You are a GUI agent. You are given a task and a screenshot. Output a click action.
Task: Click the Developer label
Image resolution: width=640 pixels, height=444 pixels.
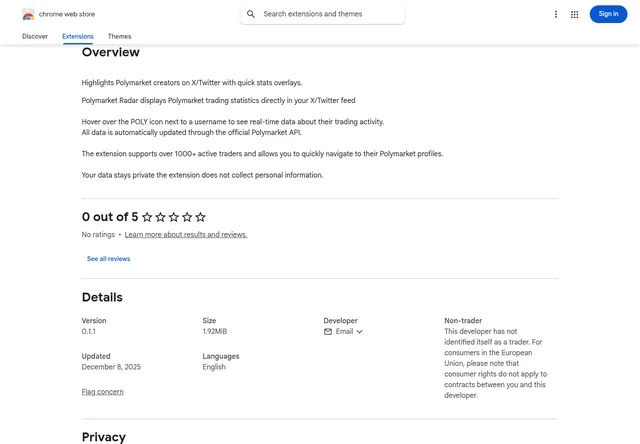340,321
